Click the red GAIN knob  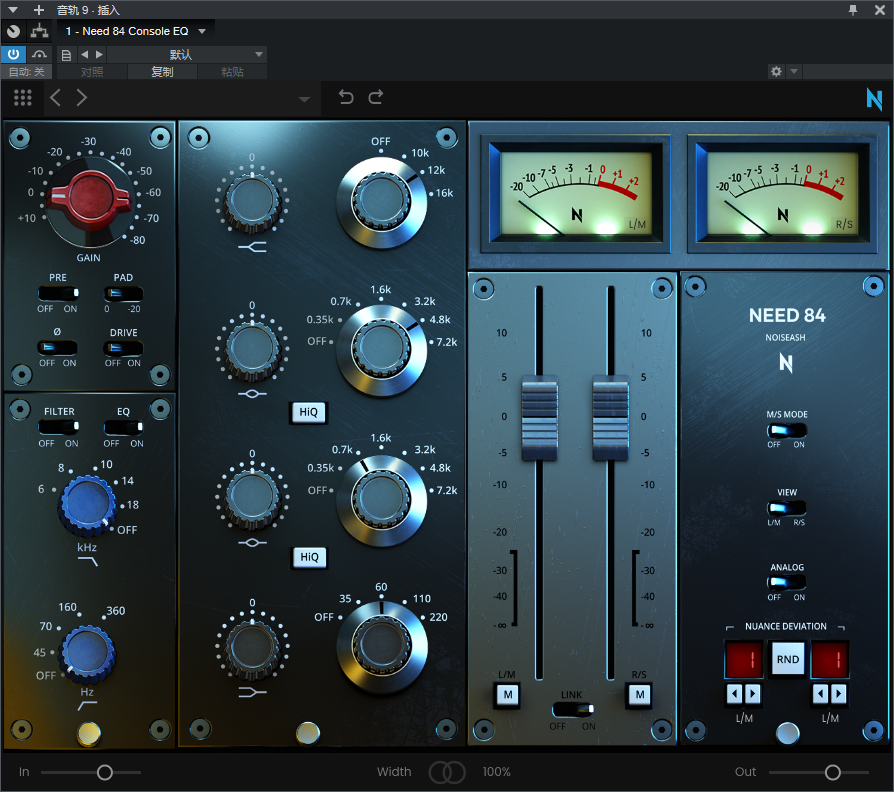[x=89, y=196]
